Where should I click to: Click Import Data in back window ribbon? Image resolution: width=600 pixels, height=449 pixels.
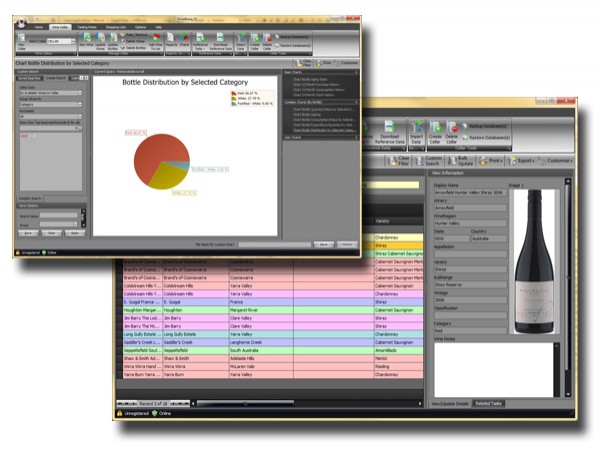pyautogui.click(x=416, y=132)
